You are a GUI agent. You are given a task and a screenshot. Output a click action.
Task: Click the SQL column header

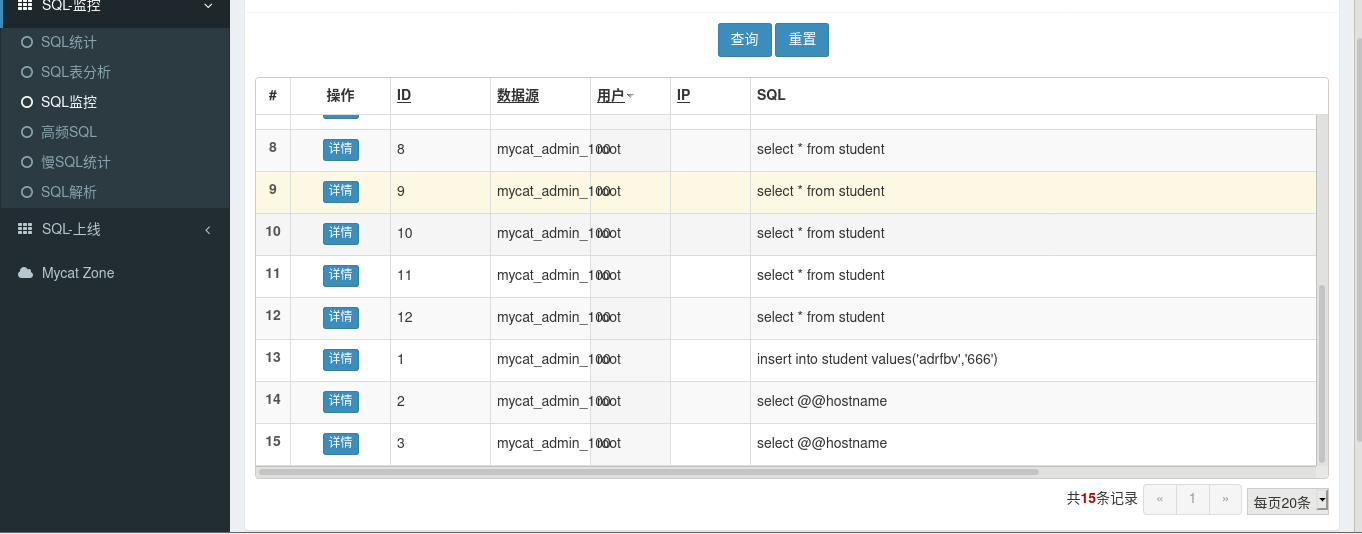771,95
